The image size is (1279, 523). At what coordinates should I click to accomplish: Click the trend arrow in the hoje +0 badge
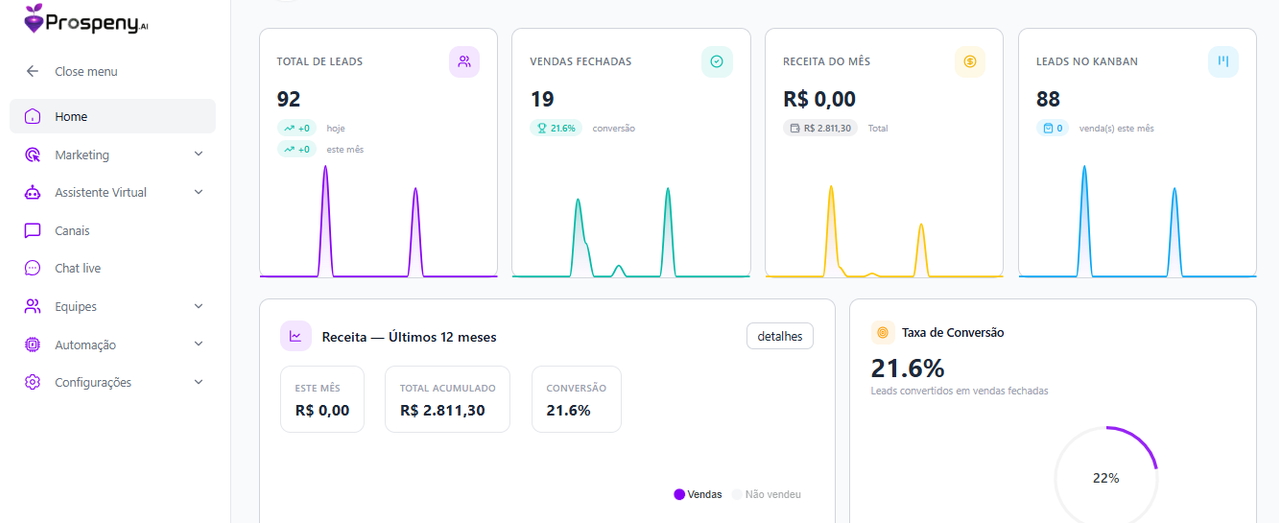coord(289,128)
